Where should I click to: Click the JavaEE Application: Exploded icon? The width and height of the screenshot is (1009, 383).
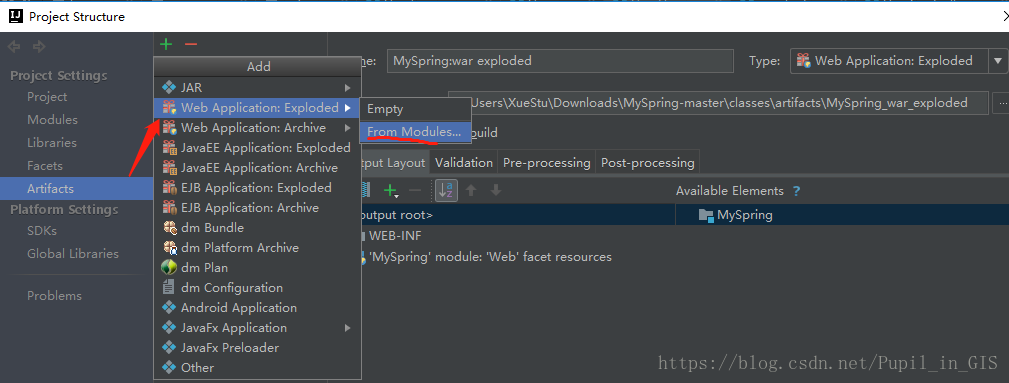point(169,147)
